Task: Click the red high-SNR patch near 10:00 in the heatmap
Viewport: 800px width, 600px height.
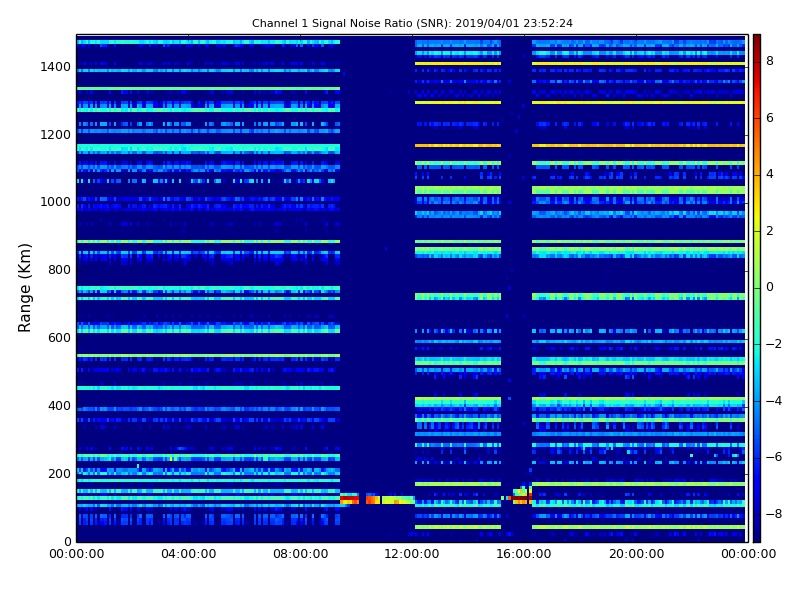Action: click(349, 499)
